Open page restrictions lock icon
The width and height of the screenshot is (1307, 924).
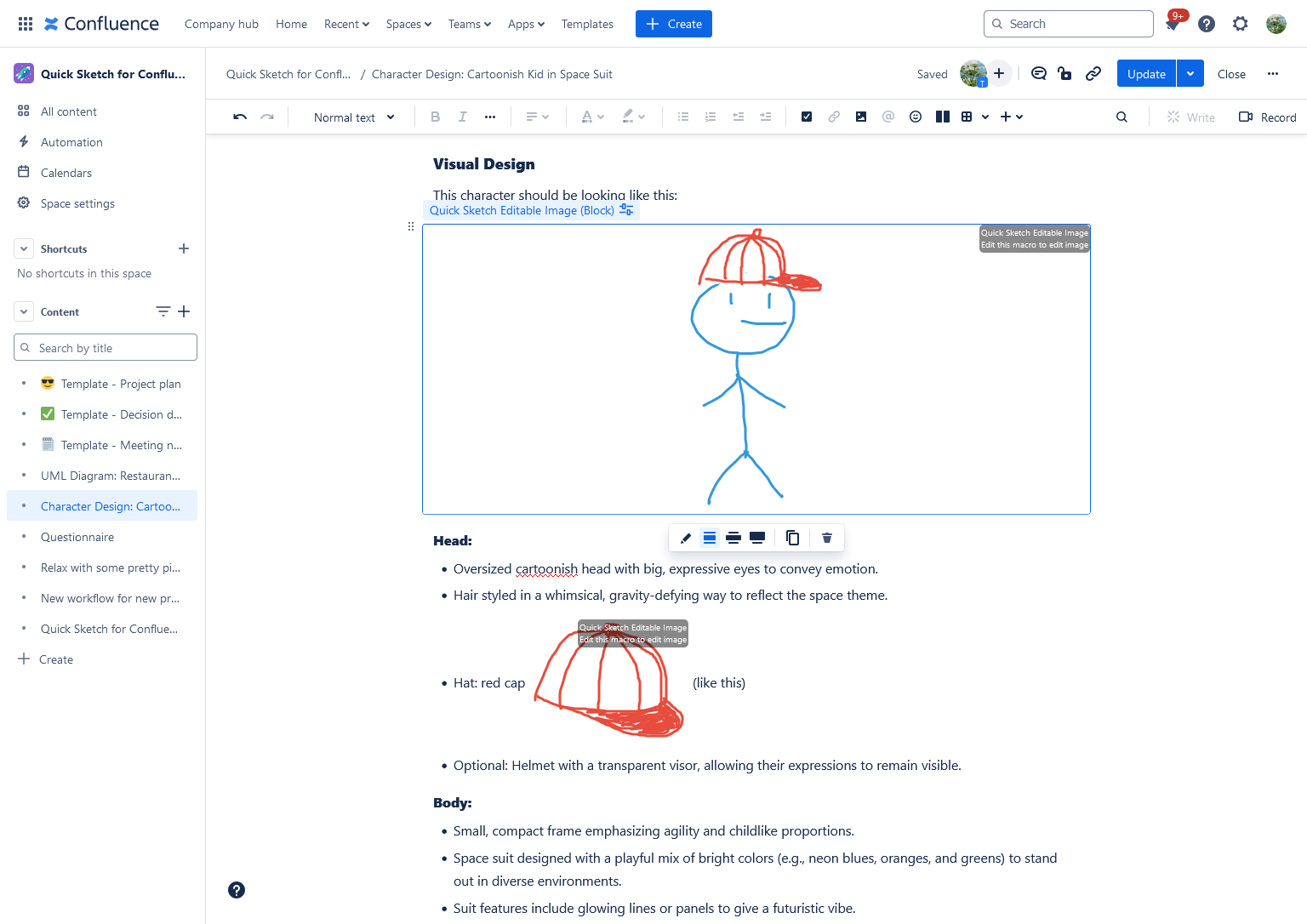click(1065, 74)
